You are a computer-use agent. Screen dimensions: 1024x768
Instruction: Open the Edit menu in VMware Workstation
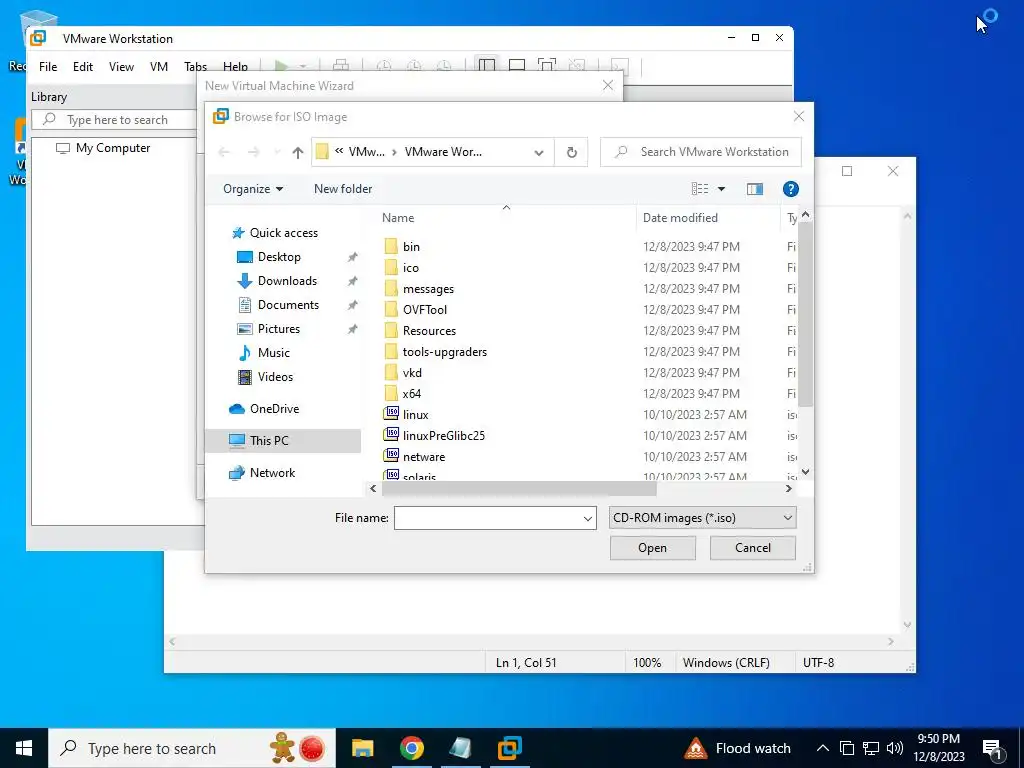(82, 67)
